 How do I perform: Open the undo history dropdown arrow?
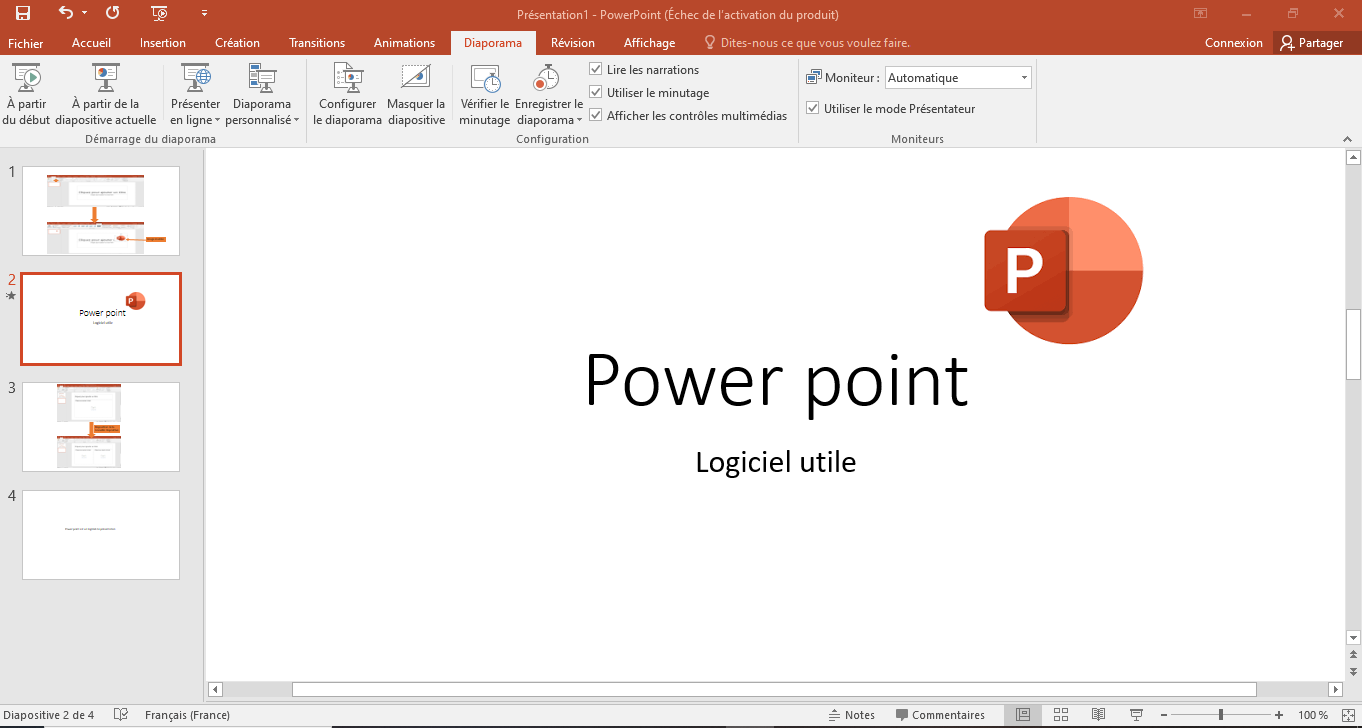pyautogui.click(x=84, y=13)
